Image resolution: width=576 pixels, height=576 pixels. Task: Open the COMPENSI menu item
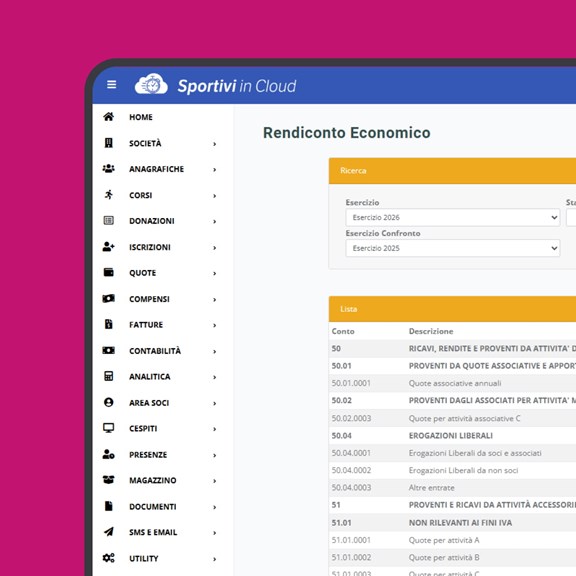point(150,299)
